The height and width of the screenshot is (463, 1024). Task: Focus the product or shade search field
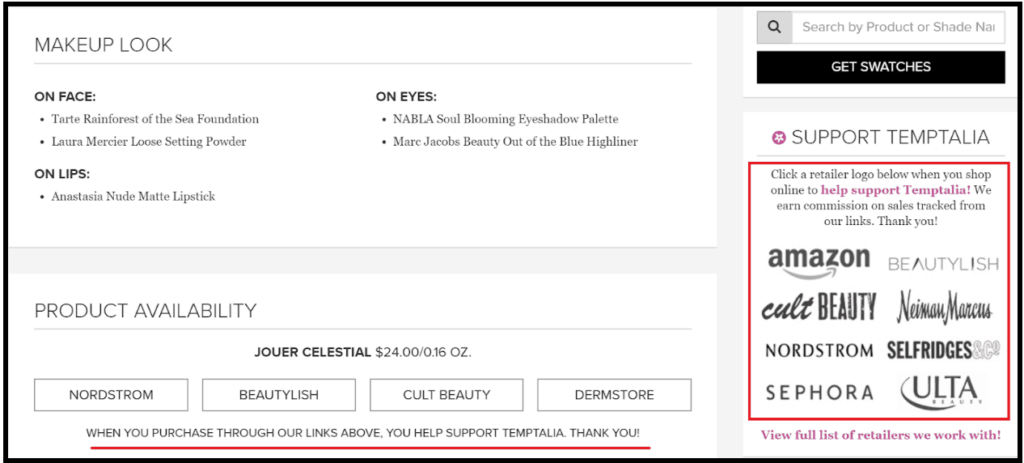[899, 28]
